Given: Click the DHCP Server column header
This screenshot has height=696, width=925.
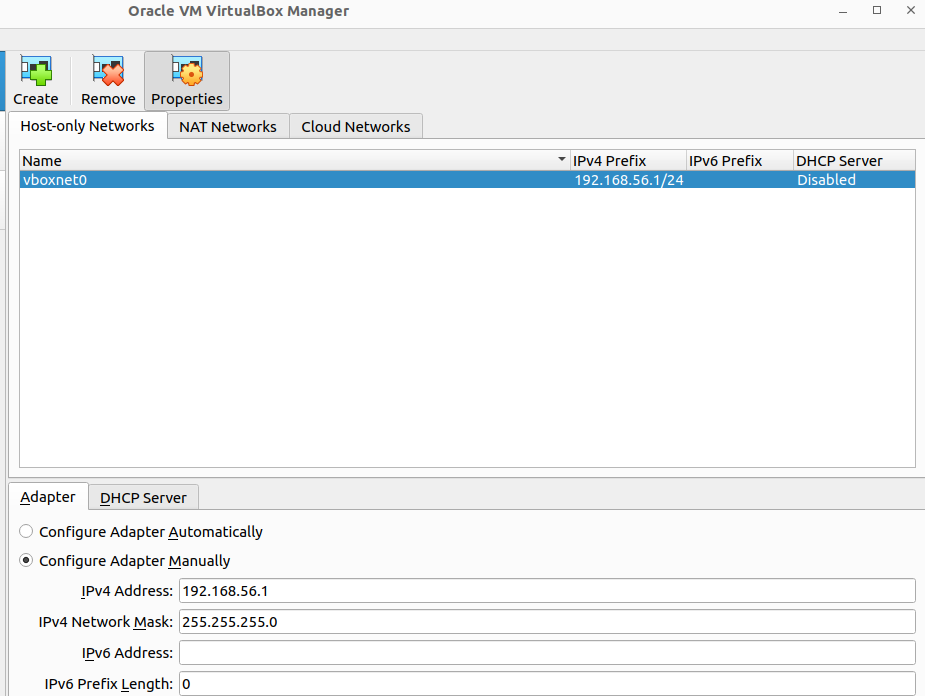Looking at the screenshot, I should pos(854,160).
